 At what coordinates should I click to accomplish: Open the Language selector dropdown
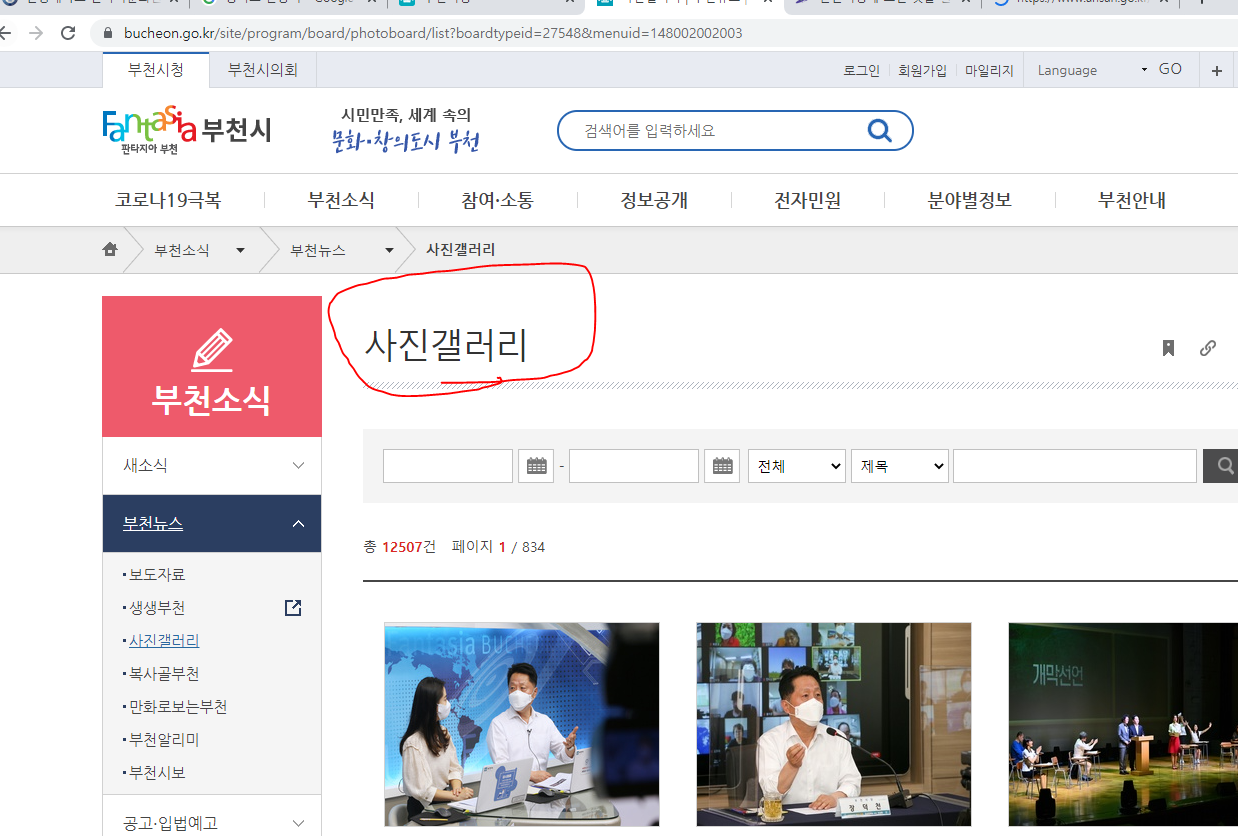pos(1092,70)
